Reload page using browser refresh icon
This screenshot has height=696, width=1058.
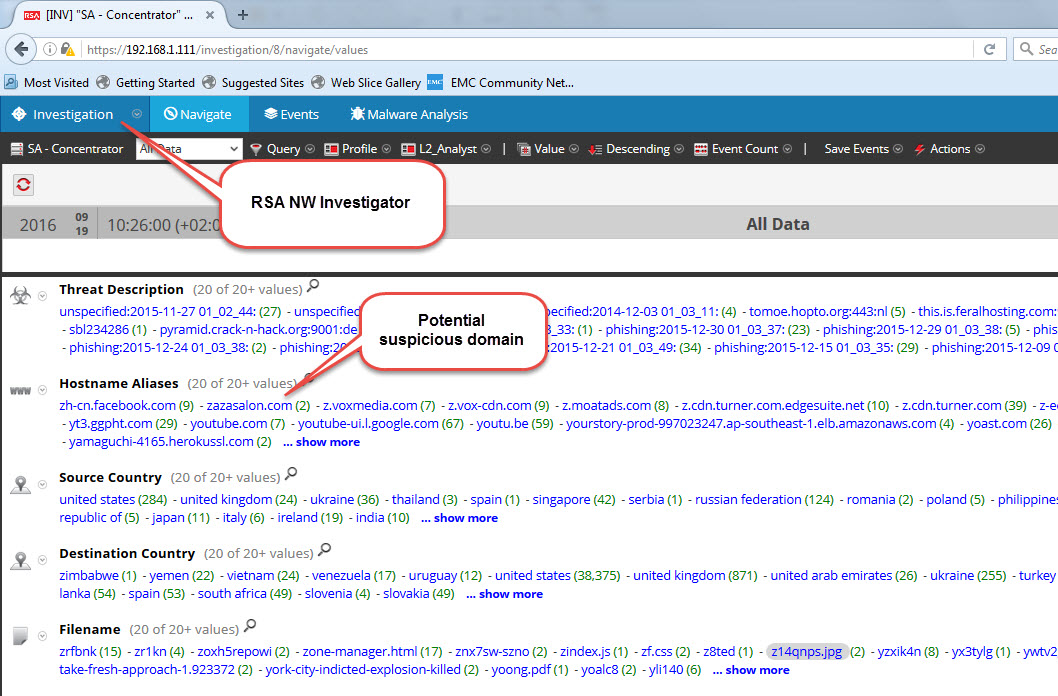click(989, 49)
